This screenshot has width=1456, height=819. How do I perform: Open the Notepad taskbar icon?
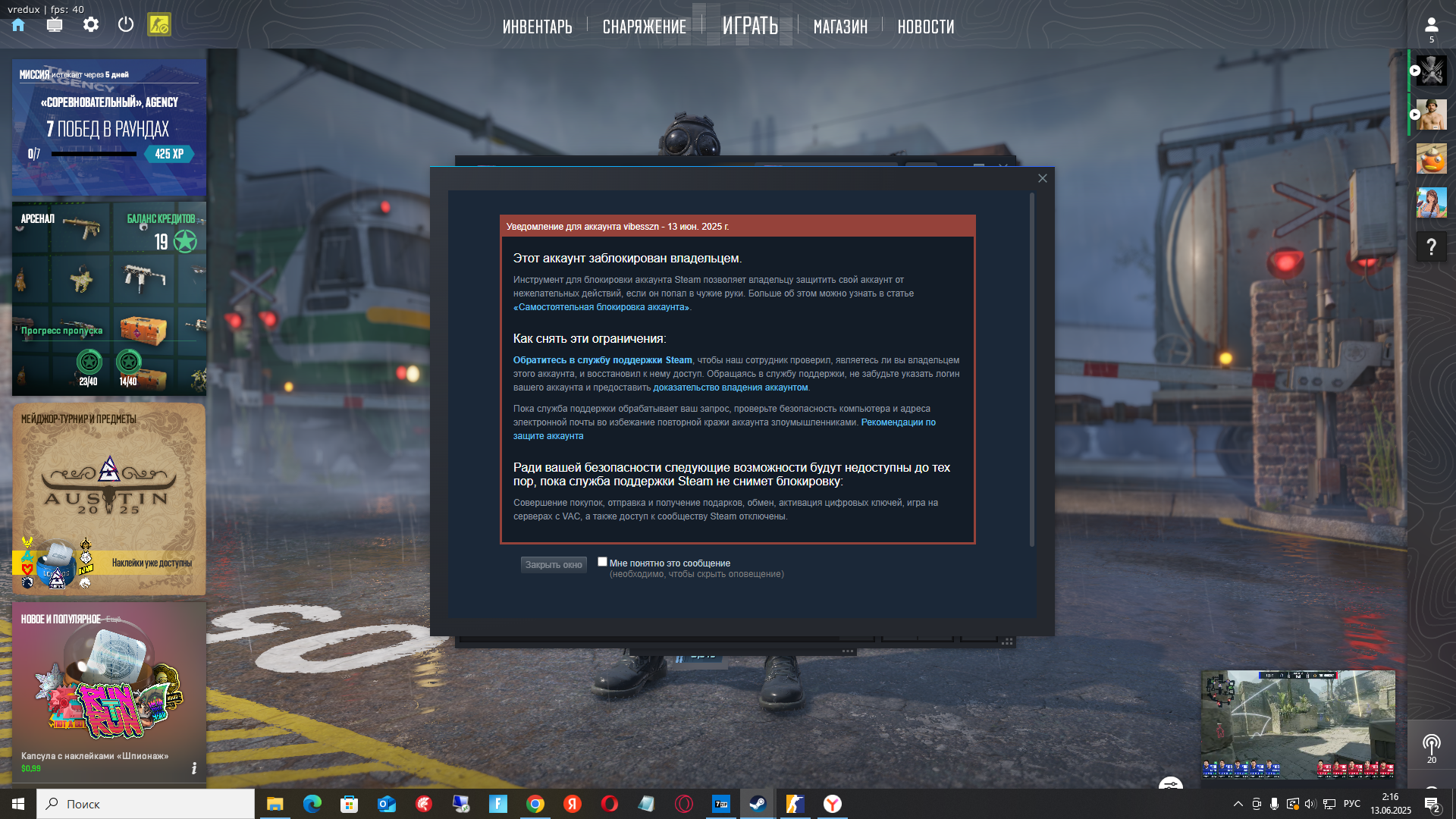click(647, 804)
